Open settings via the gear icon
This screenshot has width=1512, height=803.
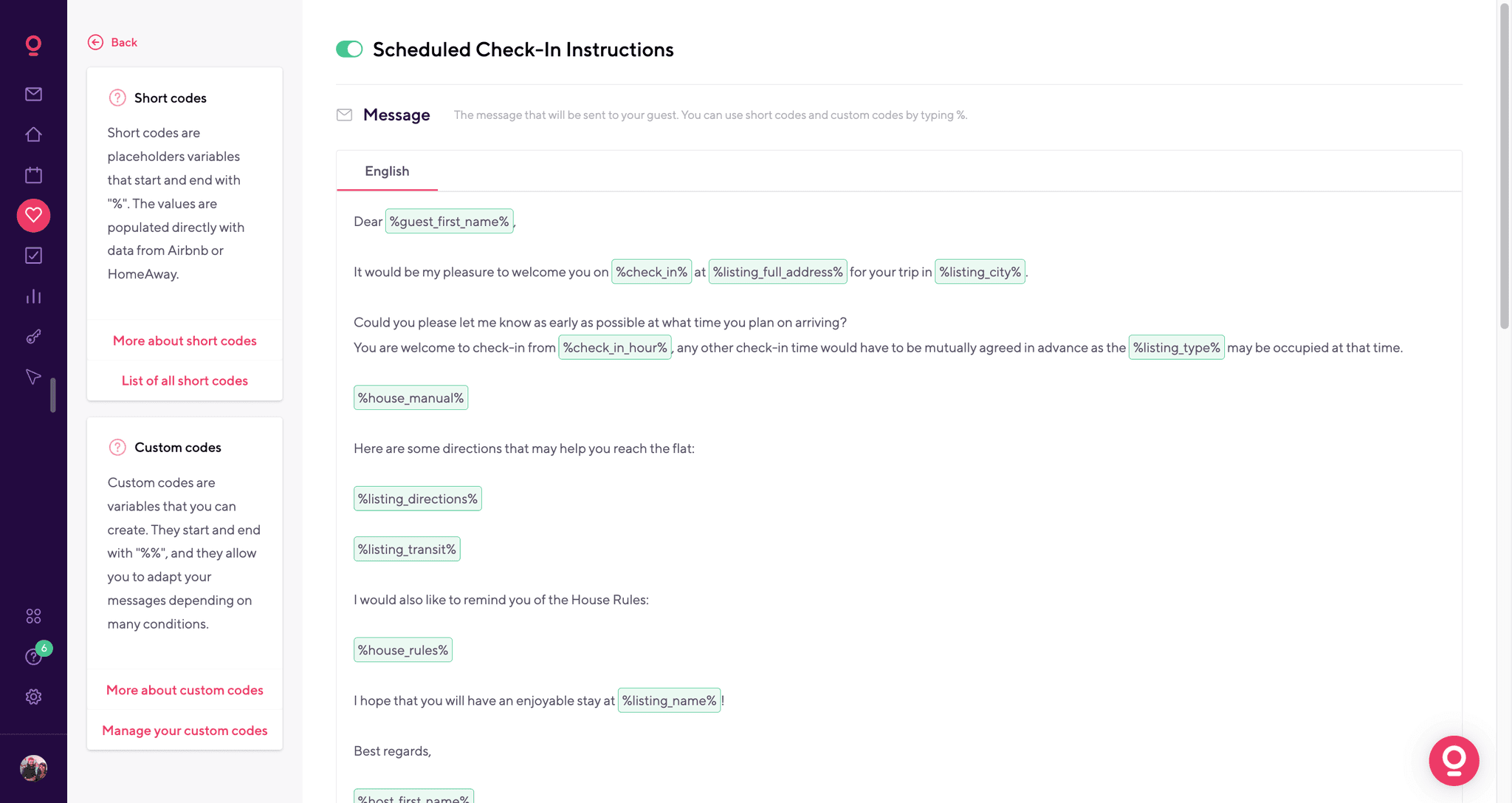[x=33, y=697]
